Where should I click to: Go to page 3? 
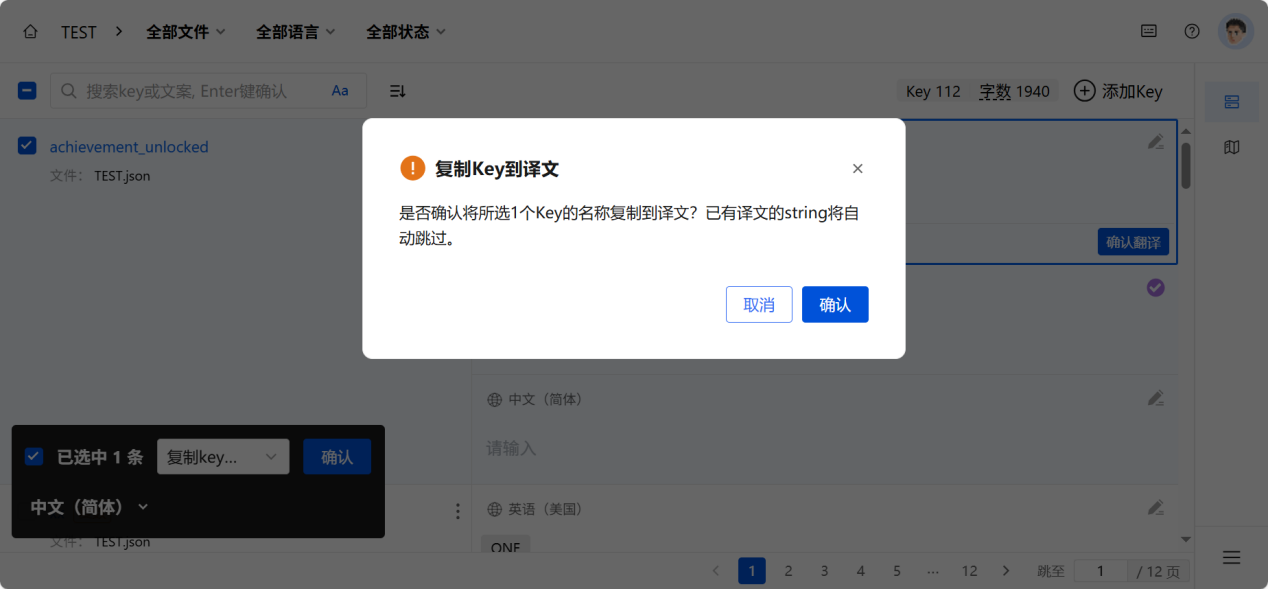point(824,571)
